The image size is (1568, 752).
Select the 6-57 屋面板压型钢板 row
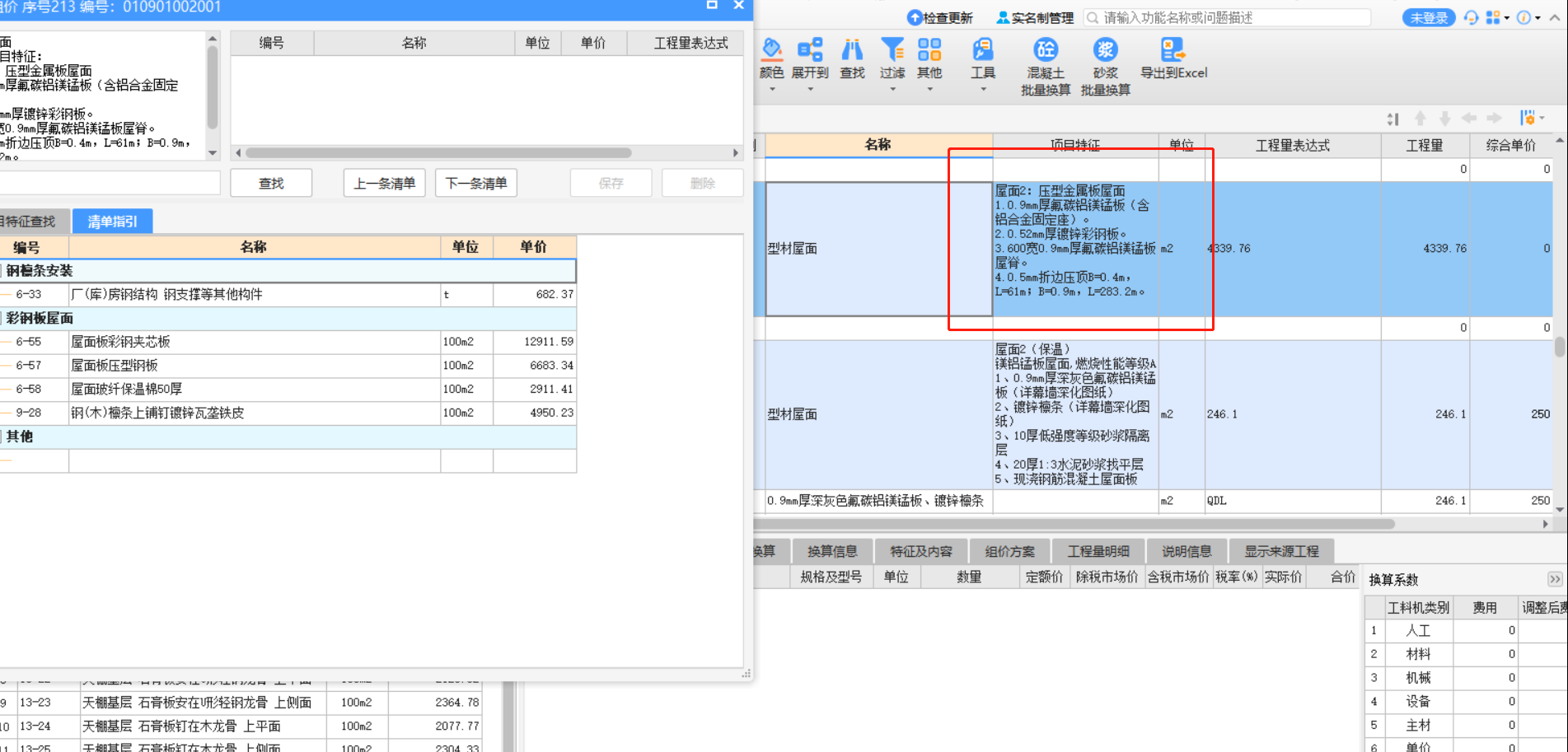[288, 365]
